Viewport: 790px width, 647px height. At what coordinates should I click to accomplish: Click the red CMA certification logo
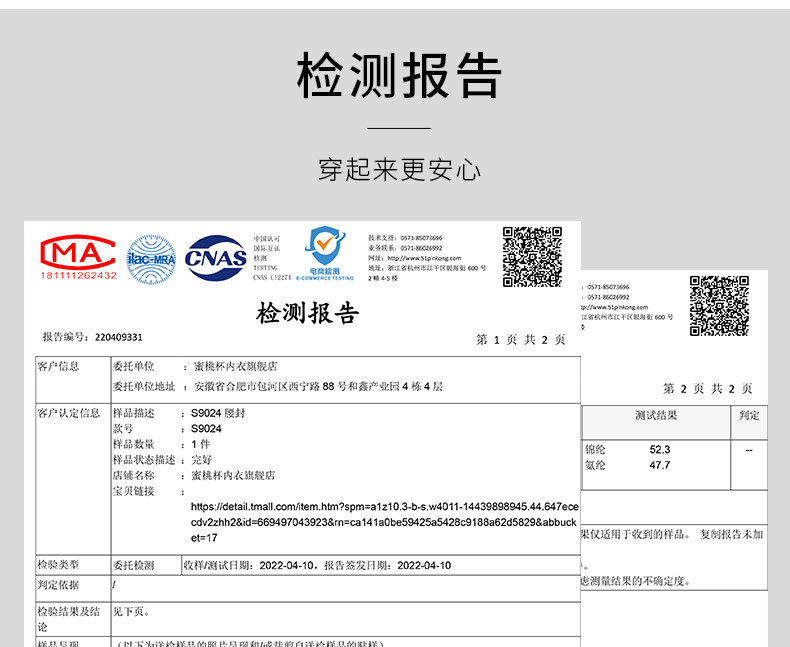[78, 257]
